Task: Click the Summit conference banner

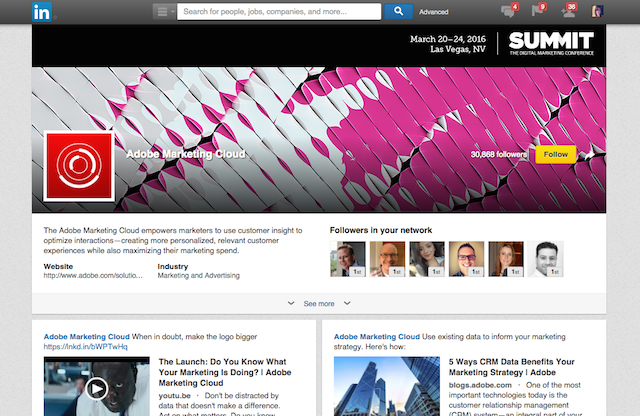Action: point(319,45)
